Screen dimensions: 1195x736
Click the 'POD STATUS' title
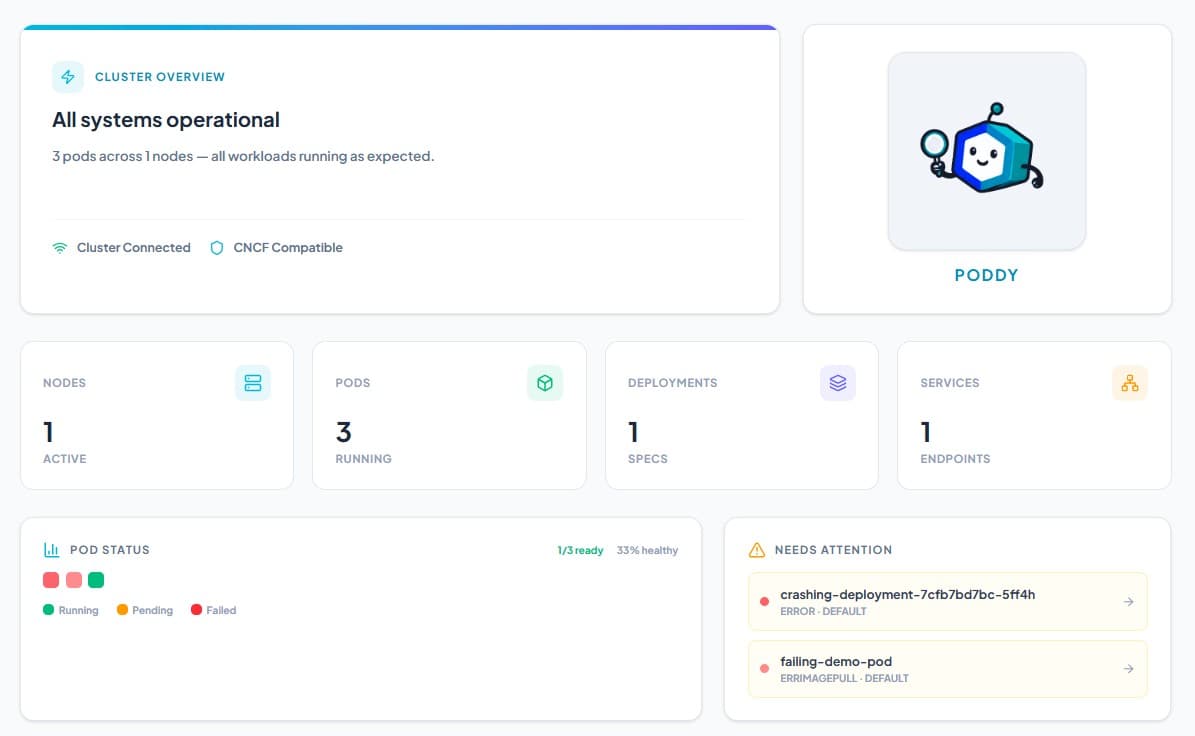(109, 549)
